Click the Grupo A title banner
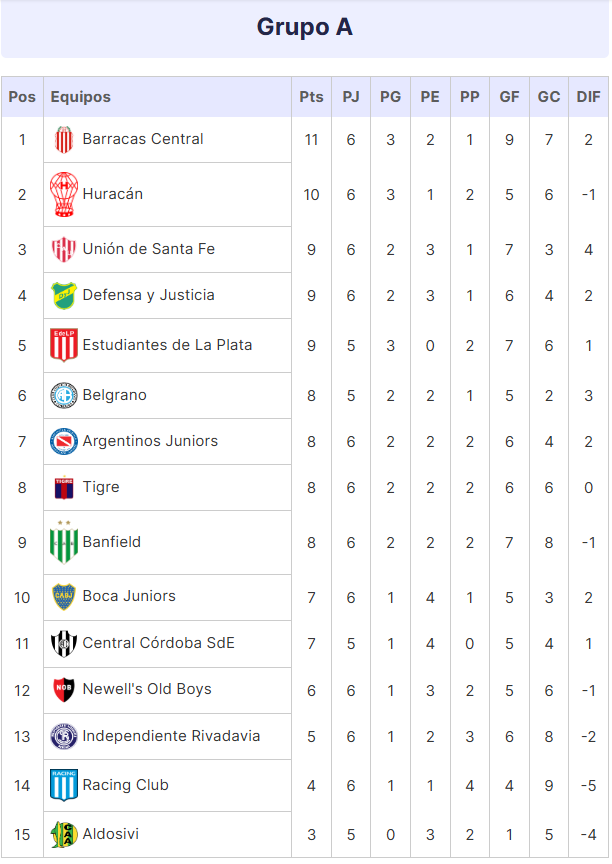612x864 pixels. (x=305, y=28)
